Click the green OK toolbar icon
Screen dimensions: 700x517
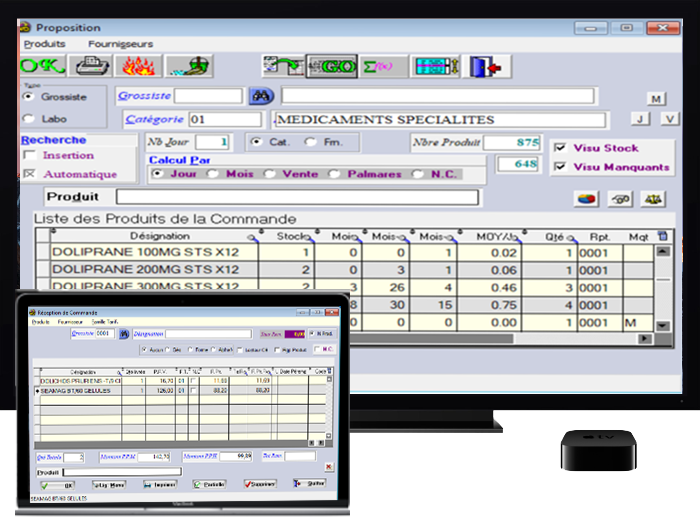click(43, 66)
